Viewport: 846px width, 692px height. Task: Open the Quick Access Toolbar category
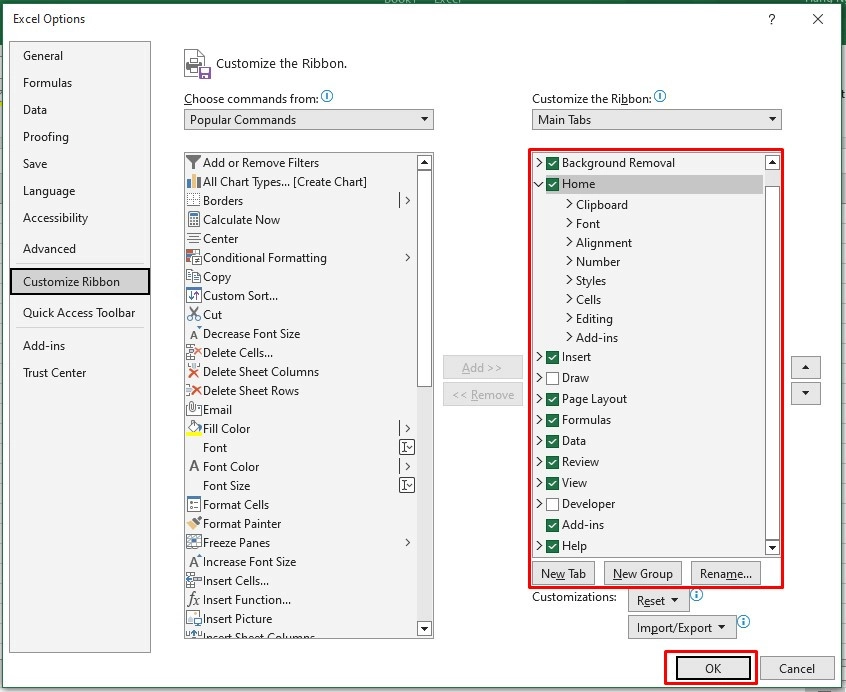(79, 313)
